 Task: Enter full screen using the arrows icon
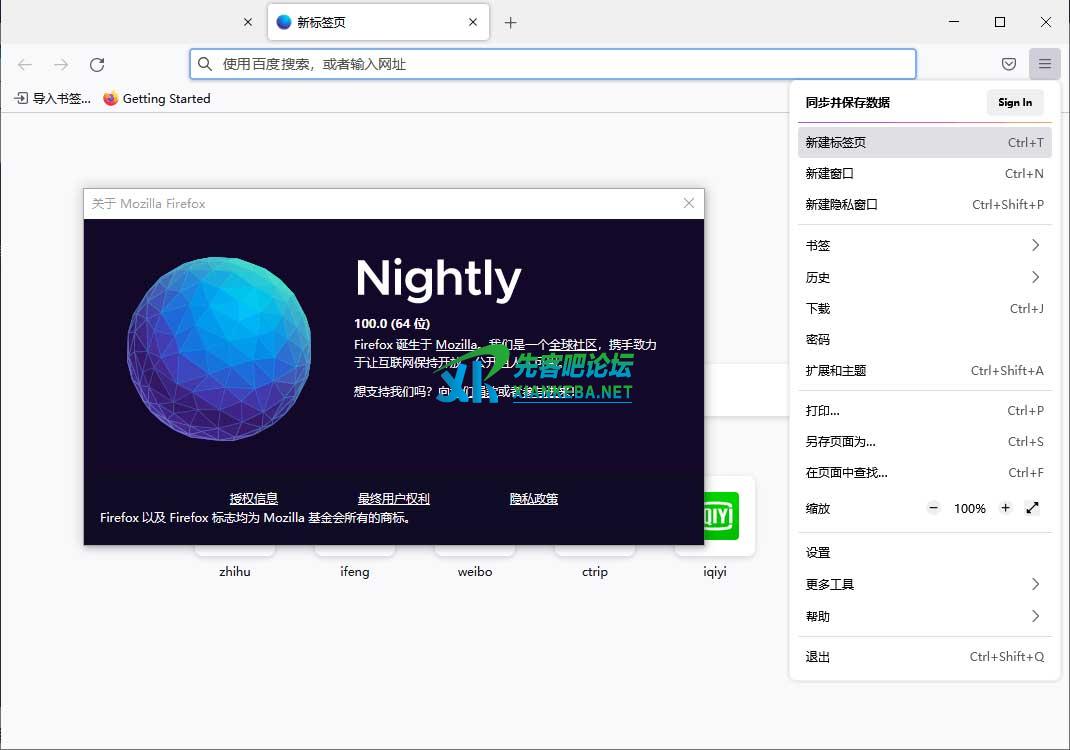(1033, 508)
